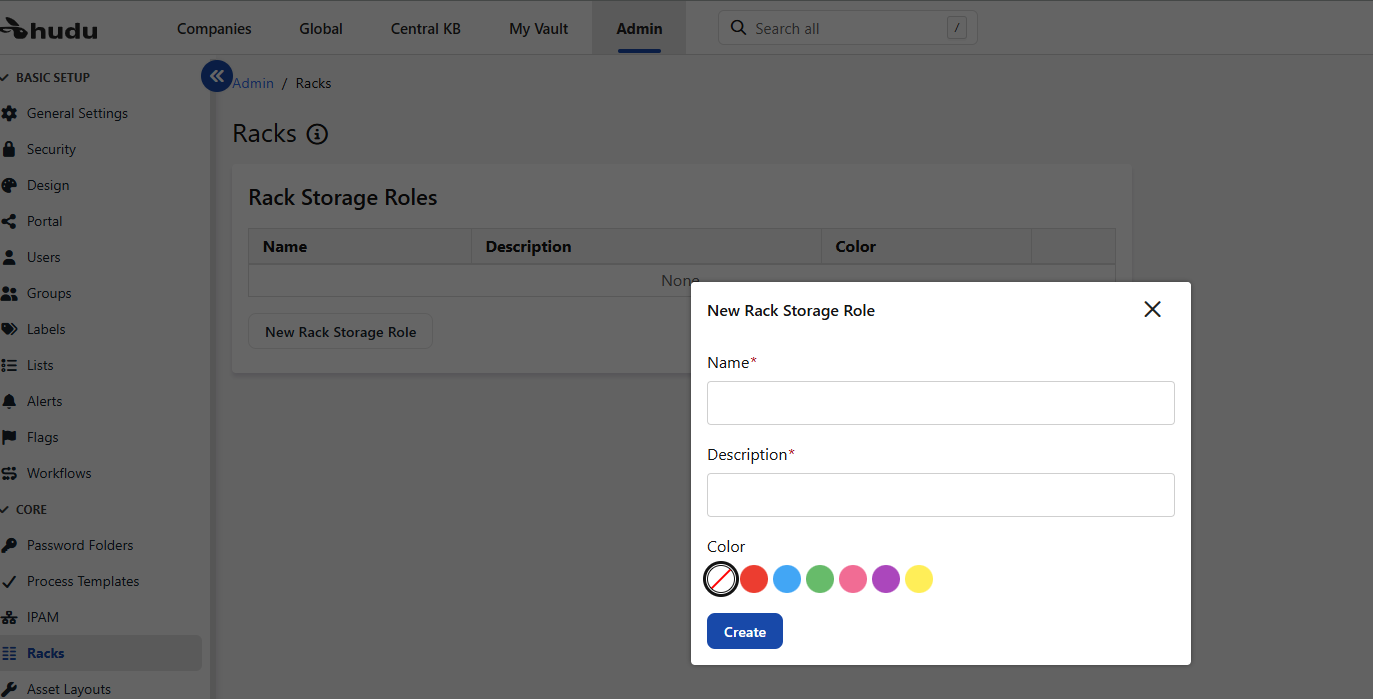Open the Global tab
1373x699 pixels.
pyautogui.click(x=321, y=28)
